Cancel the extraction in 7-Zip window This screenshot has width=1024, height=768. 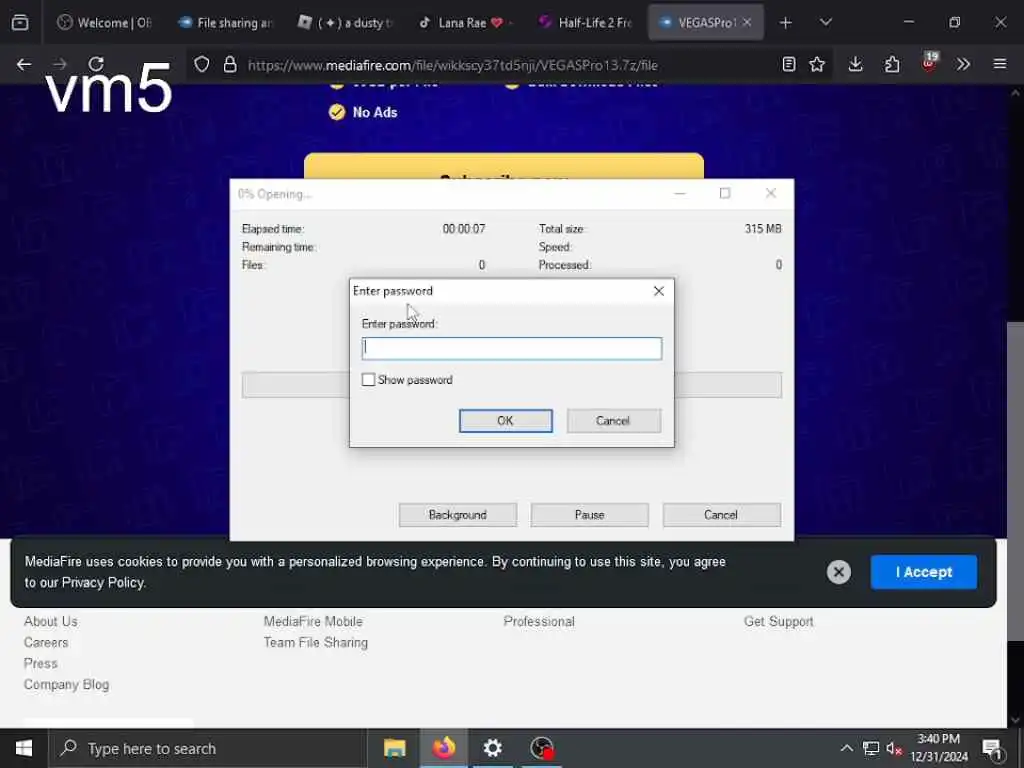click(x=722, y=515)
